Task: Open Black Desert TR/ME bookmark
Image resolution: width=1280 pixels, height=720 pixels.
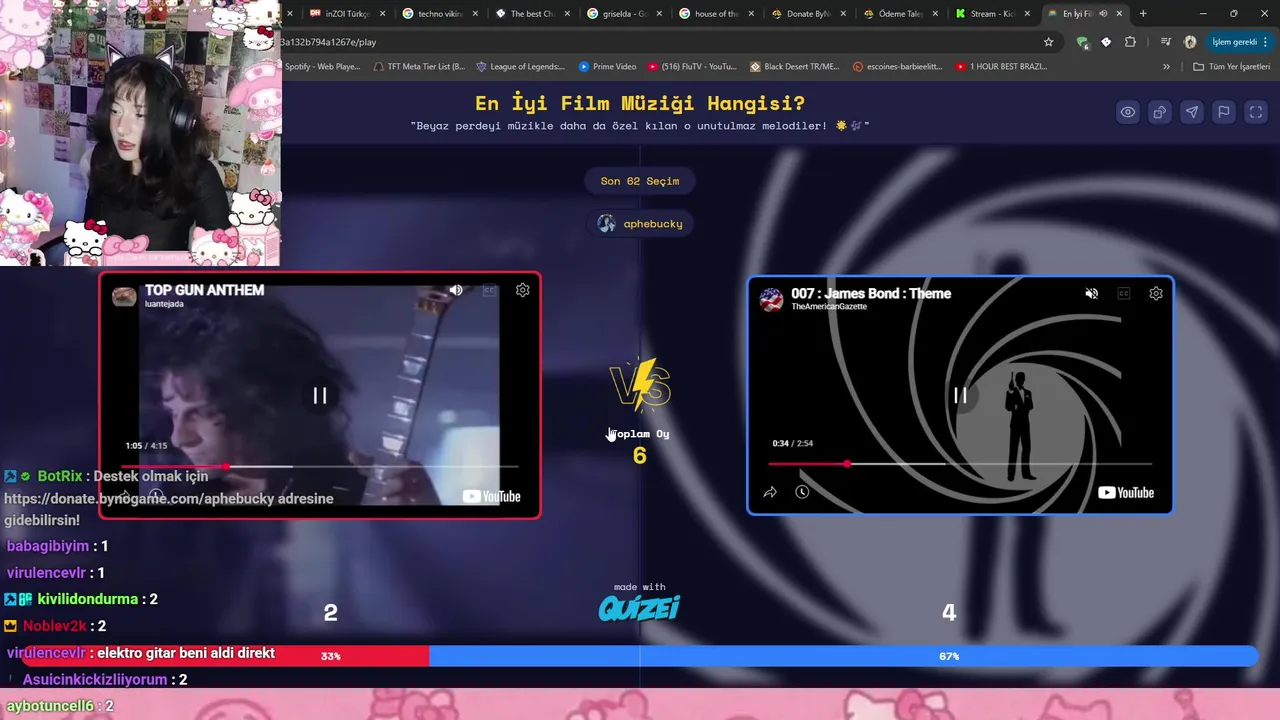Action: [x=794, y=66]
